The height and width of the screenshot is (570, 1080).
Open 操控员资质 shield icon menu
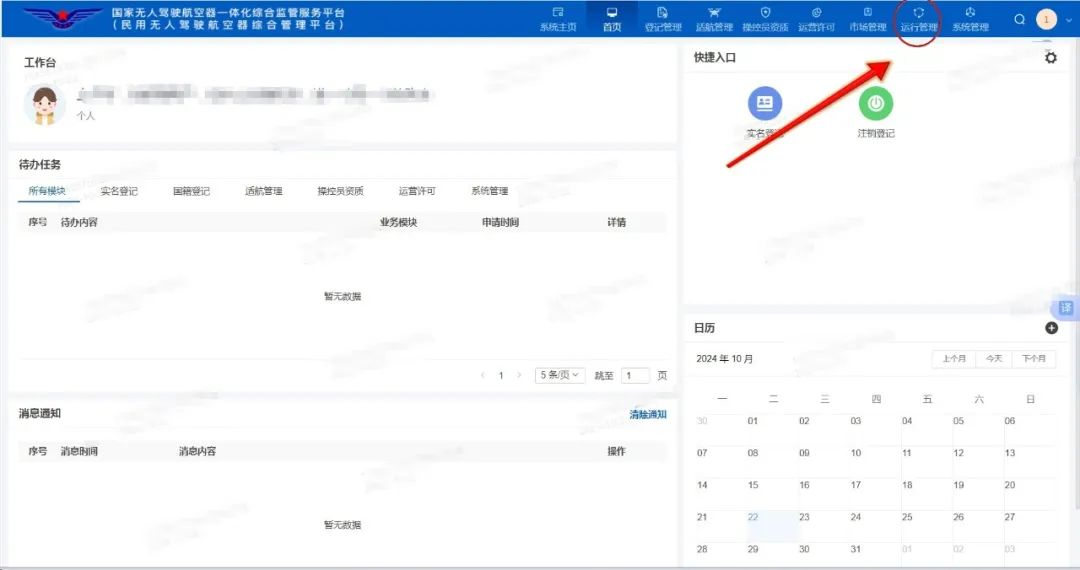tap(765, 19)
